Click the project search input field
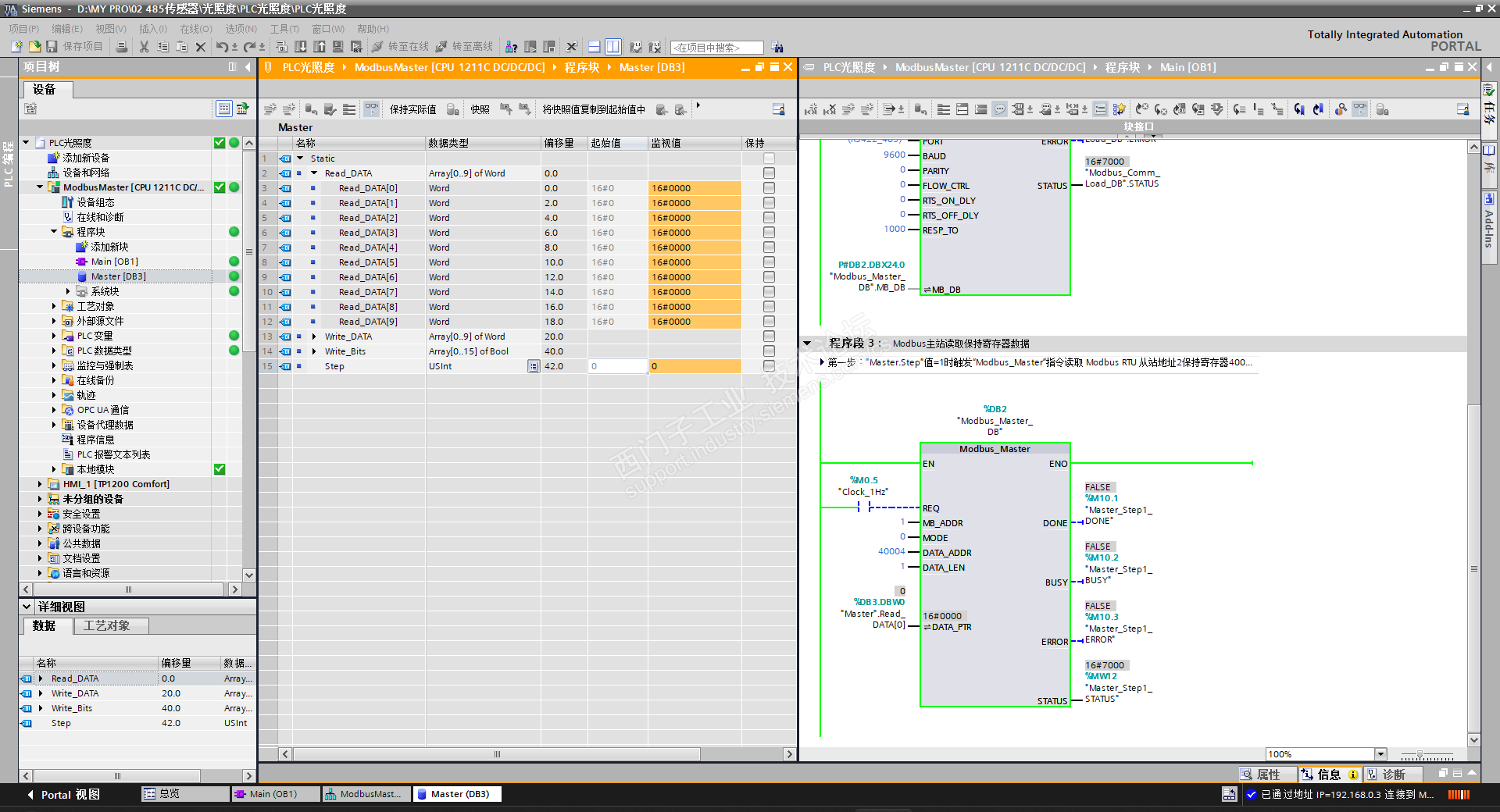Screen dimensions: 1500x812 pos(716,48)
